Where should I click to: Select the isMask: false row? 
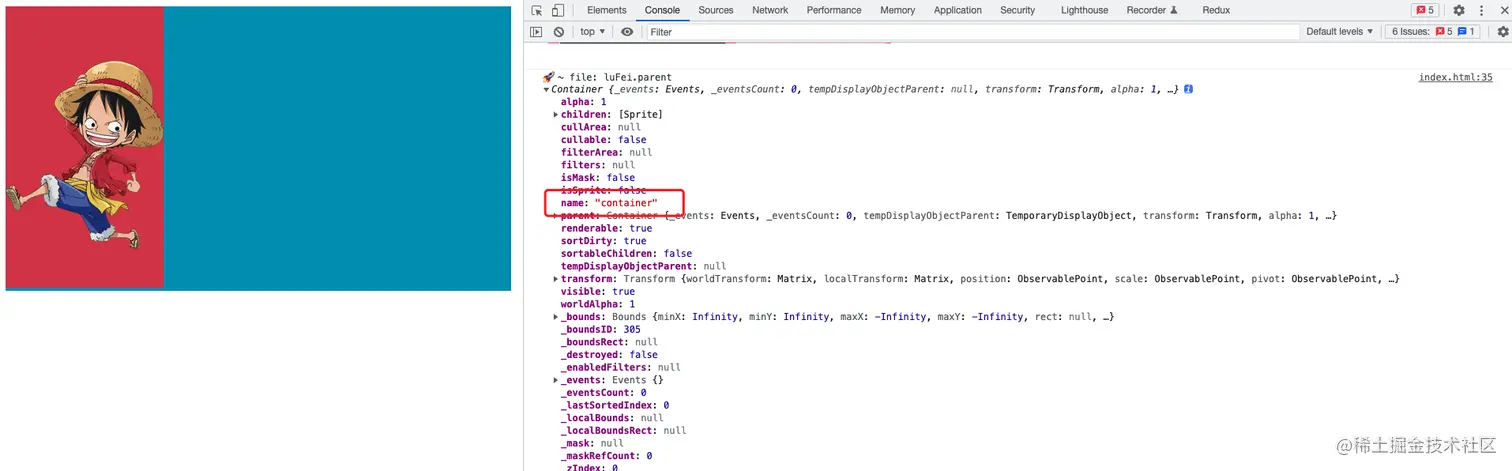coord(598,178)
